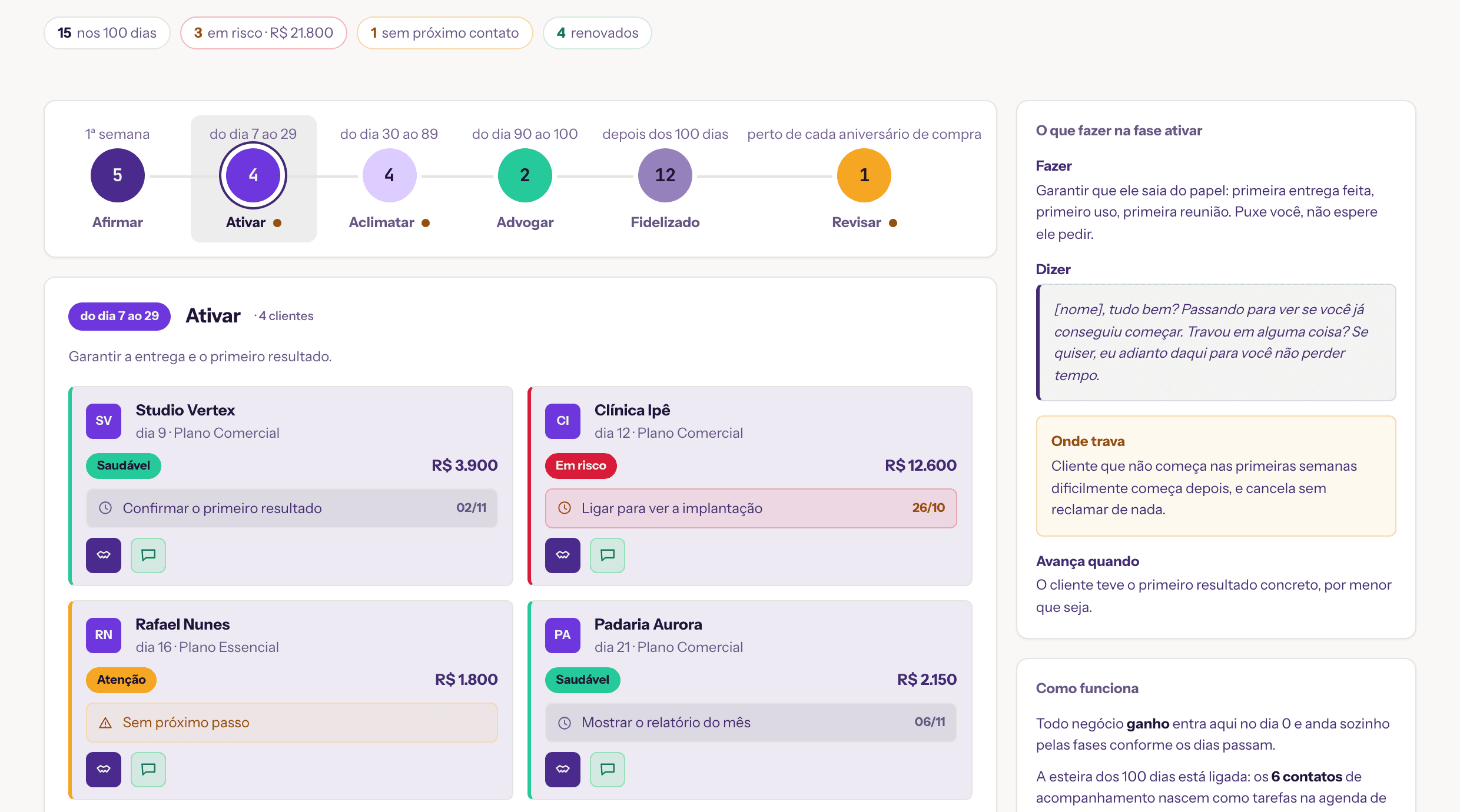
Task: Open task Mostrar o relatório do mês
Action: click(x=751, y=722)
